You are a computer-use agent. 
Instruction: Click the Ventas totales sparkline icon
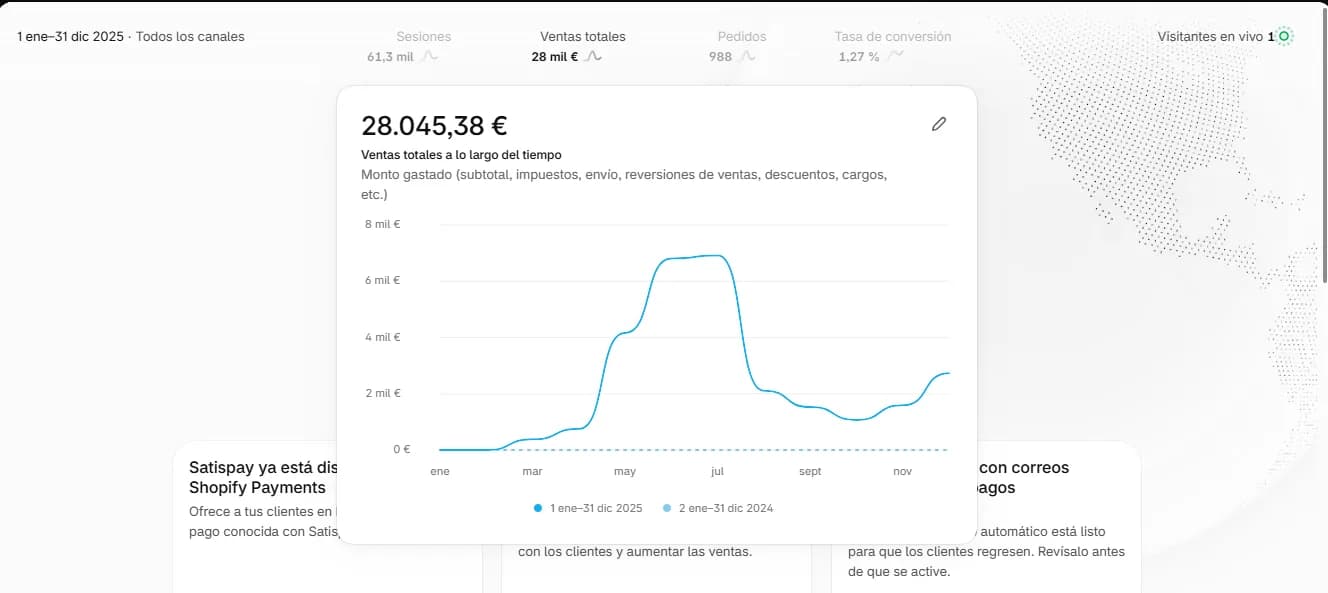click(593, 57)
